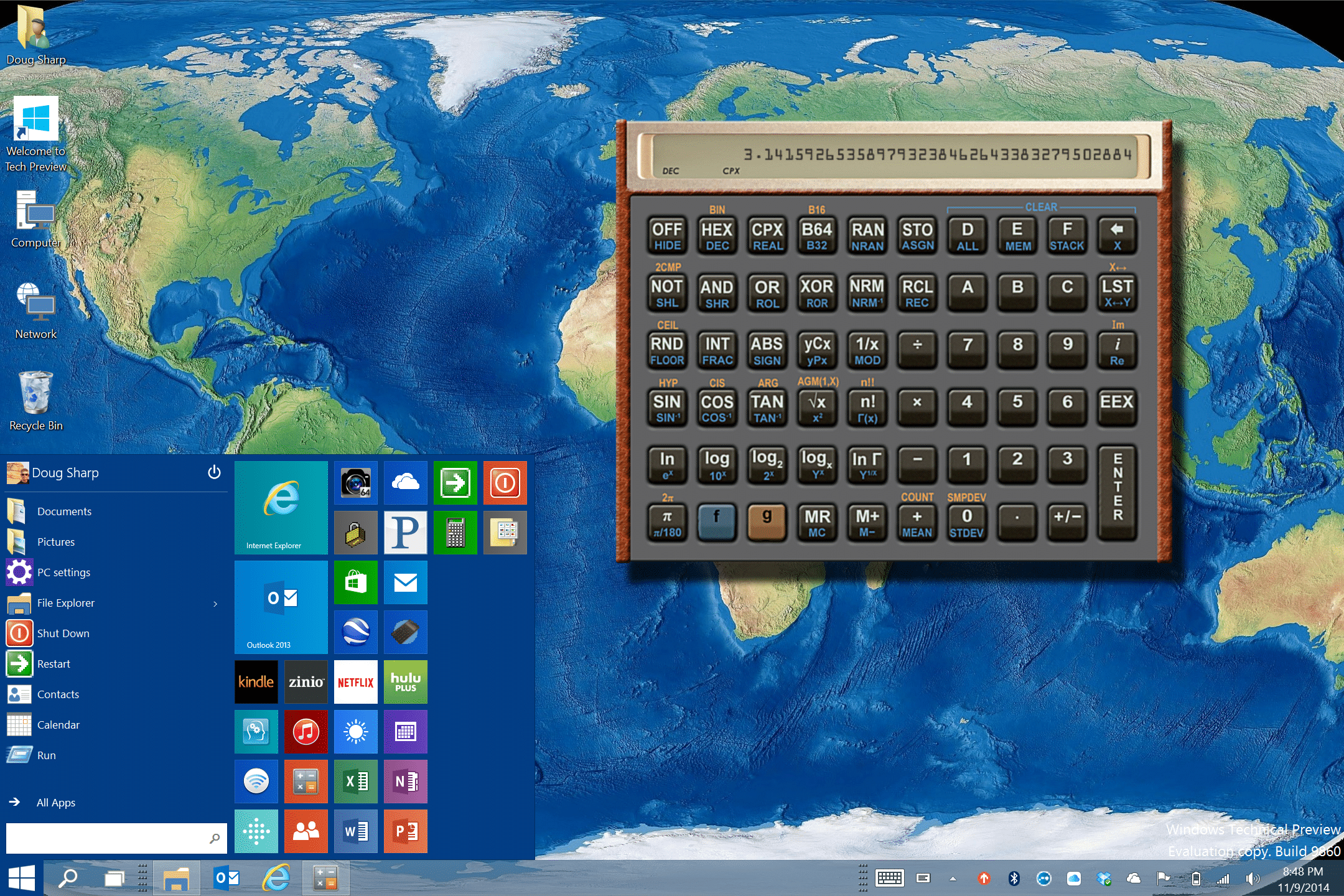Image resolution: width=1344 pixels, height=896 pixels.
Task: Click the SIN key on the calculator
Action: 667,408
